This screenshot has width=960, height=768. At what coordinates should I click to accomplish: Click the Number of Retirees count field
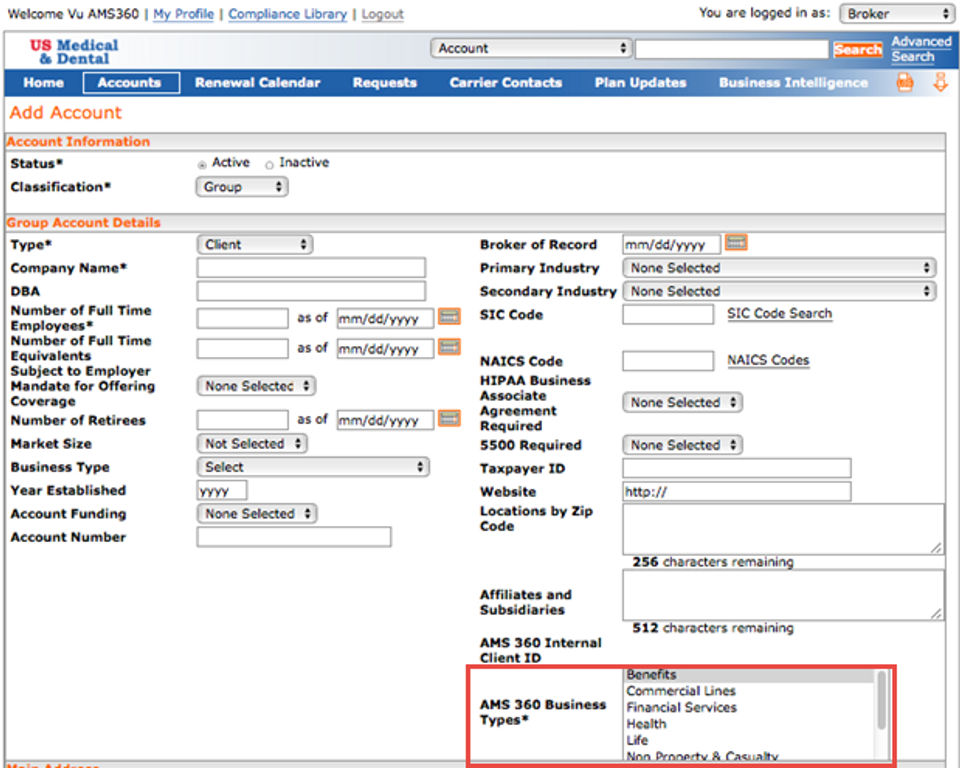(242, 420)
